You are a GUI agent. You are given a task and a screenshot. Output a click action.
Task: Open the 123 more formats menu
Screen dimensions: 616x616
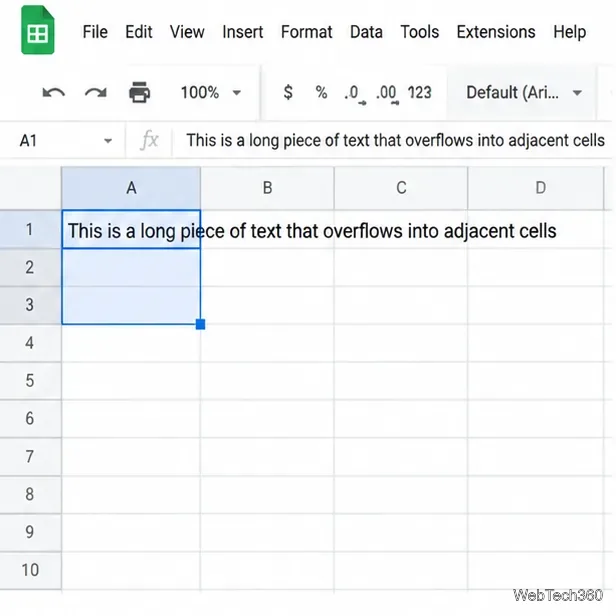[x=420, y=93]
